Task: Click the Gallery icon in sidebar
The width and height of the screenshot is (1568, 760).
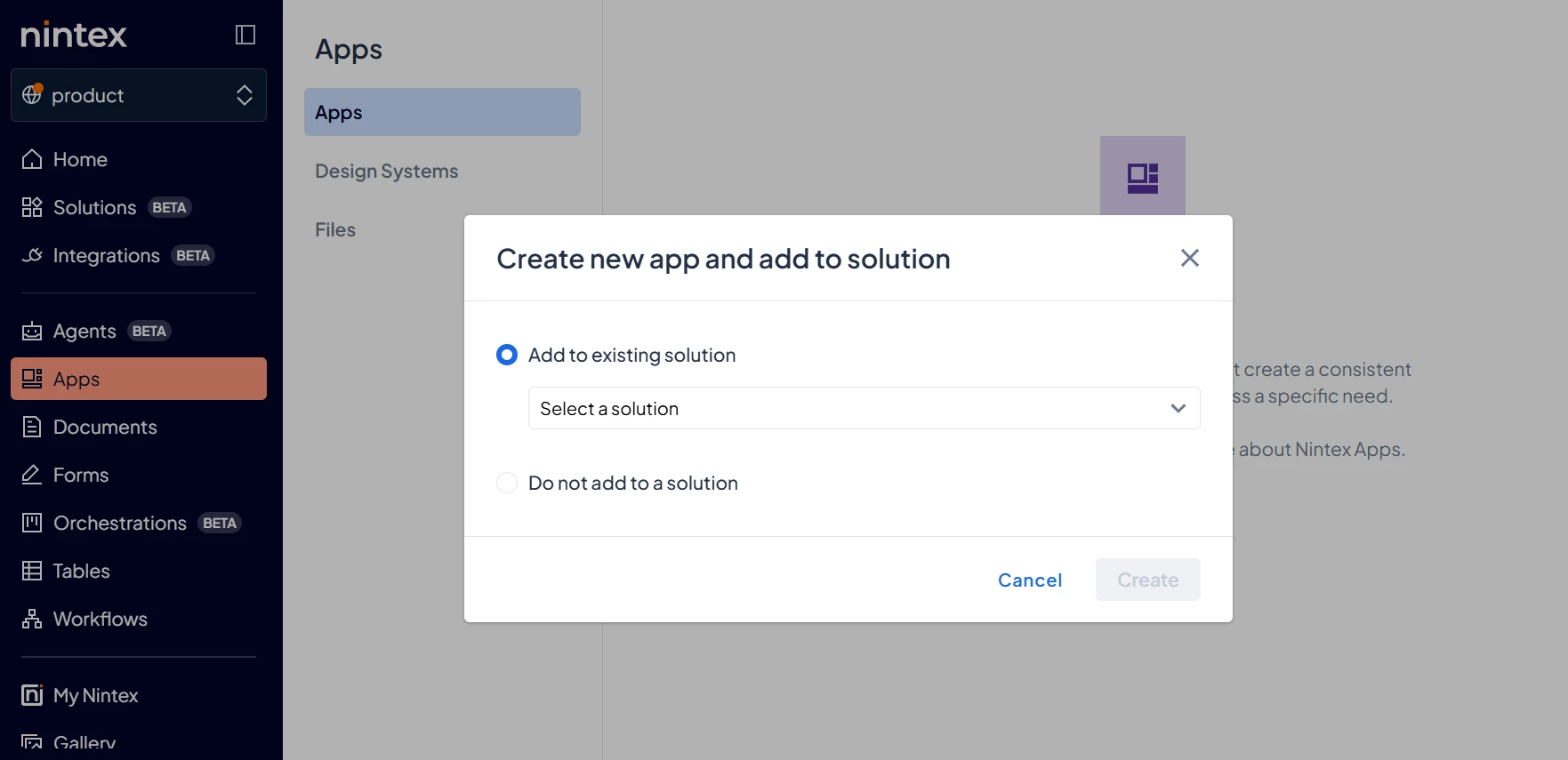Action: (x=32, y=742)
